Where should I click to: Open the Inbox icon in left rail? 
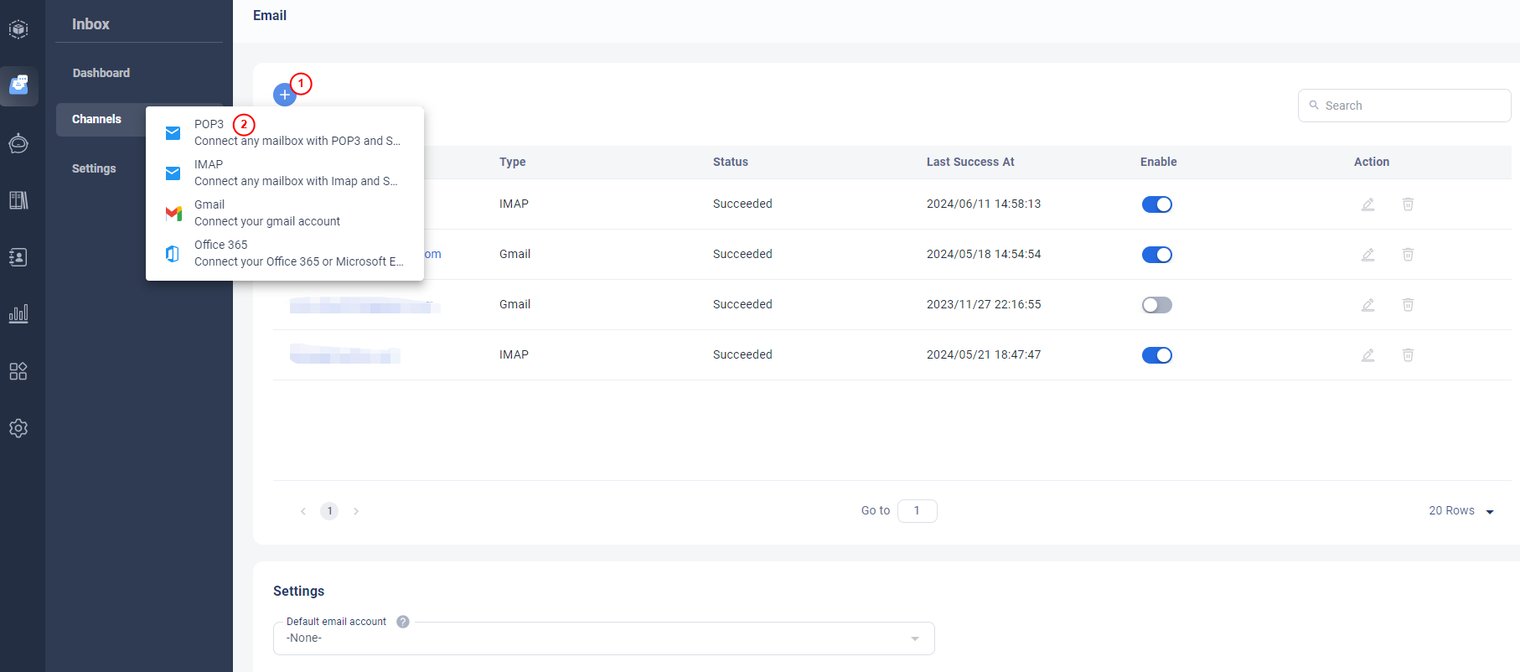coord(19,86)
